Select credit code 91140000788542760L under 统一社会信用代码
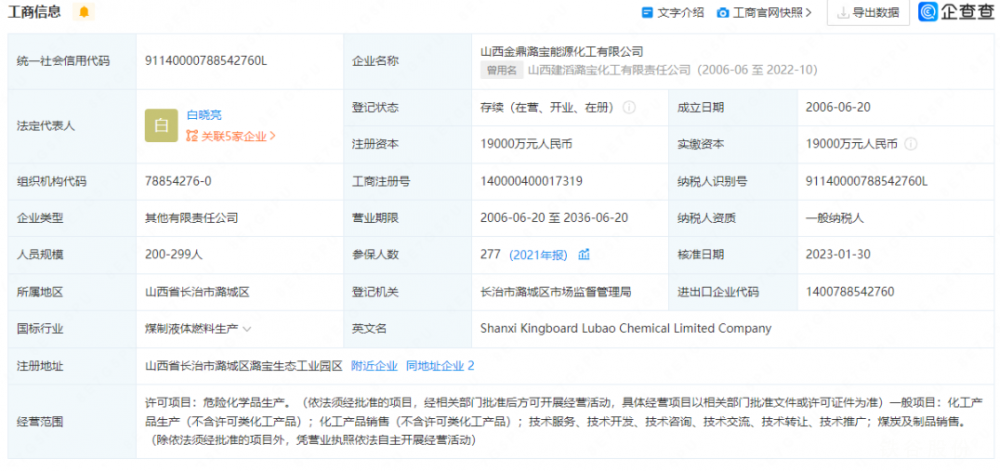Viewport: 1000px width, 471px height. tap(206, 61)
